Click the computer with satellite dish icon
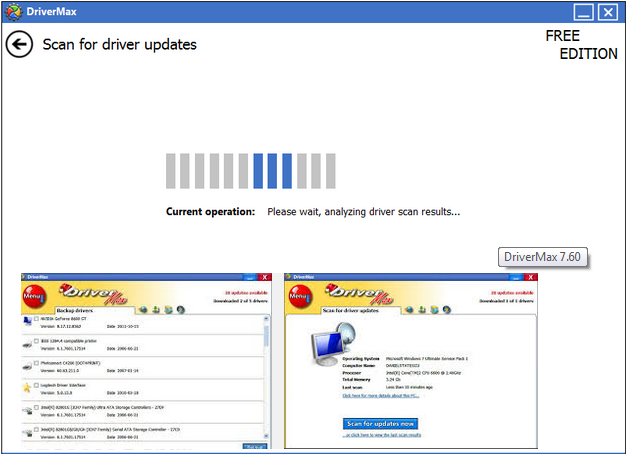627x454 pixels. [x=333, y=344]
